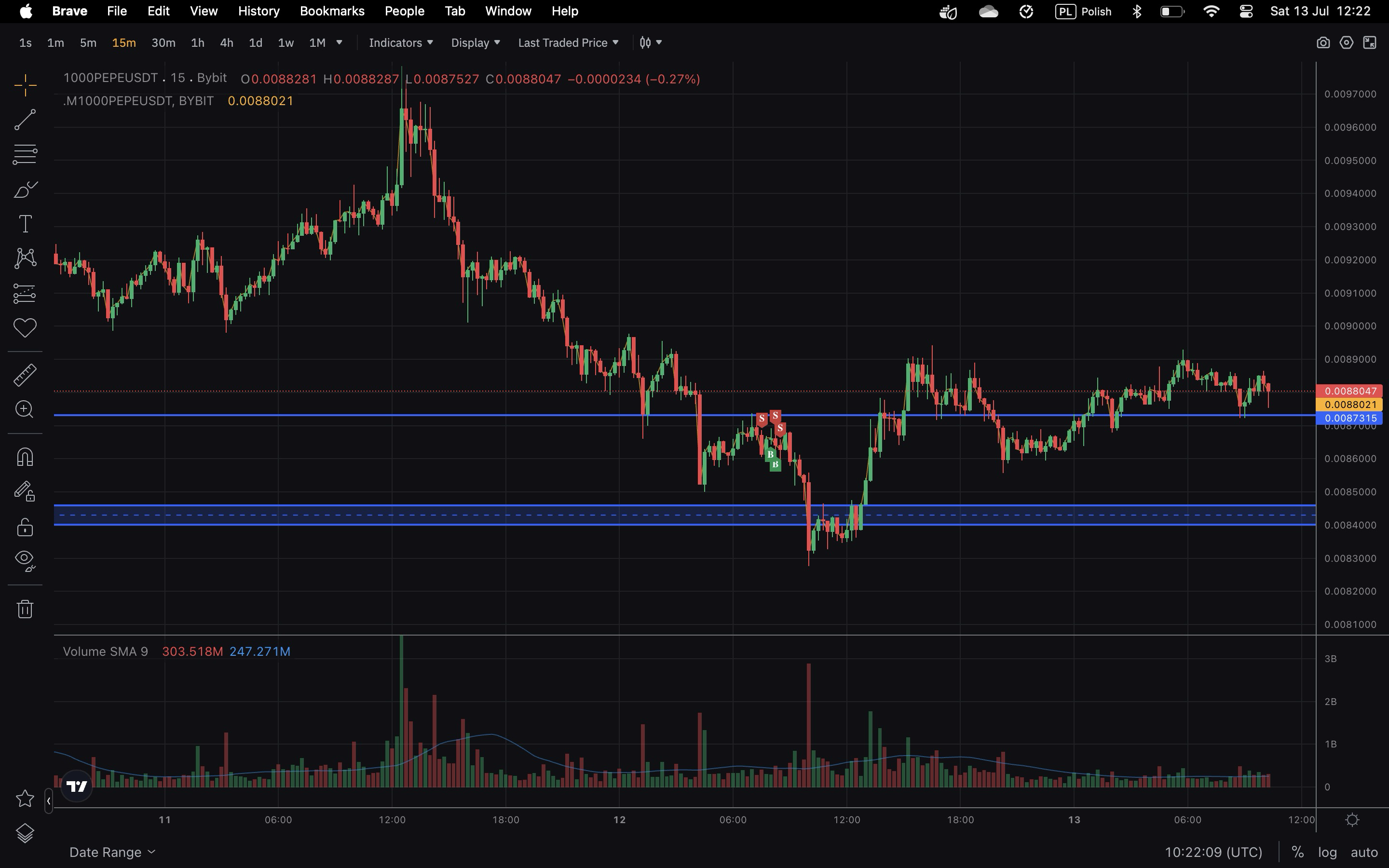The width and height of the screenshot is (1389, 868).
Task: Click the .M1000PEPEUSDT, BYBIT mark price legend
Action: (x=138, y=101)
